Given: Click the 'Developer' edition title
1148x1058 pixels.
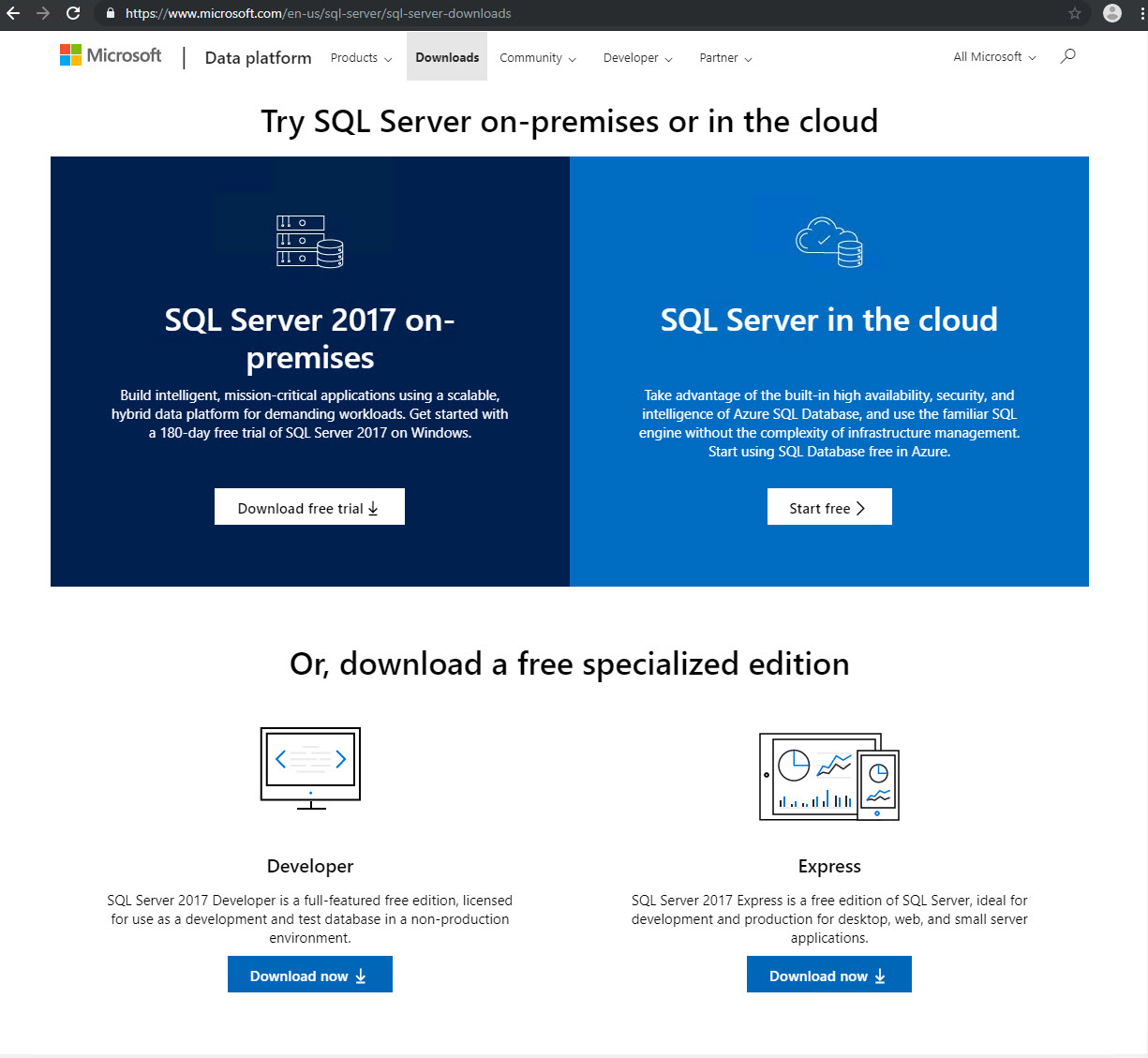Looking at the screenshot, I should pyautogui.click(x=310, y=866).
